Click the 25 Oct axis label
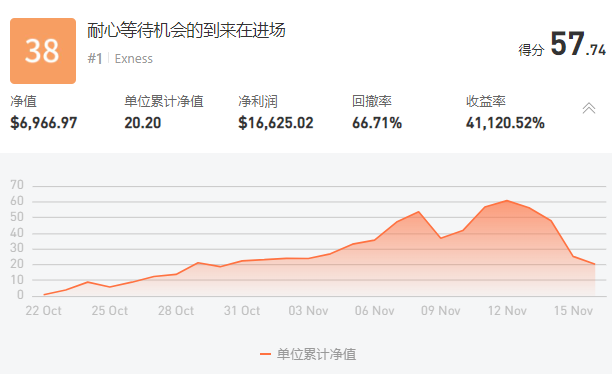The width and height of the screenshot is (612, 374). coord(110,311)
